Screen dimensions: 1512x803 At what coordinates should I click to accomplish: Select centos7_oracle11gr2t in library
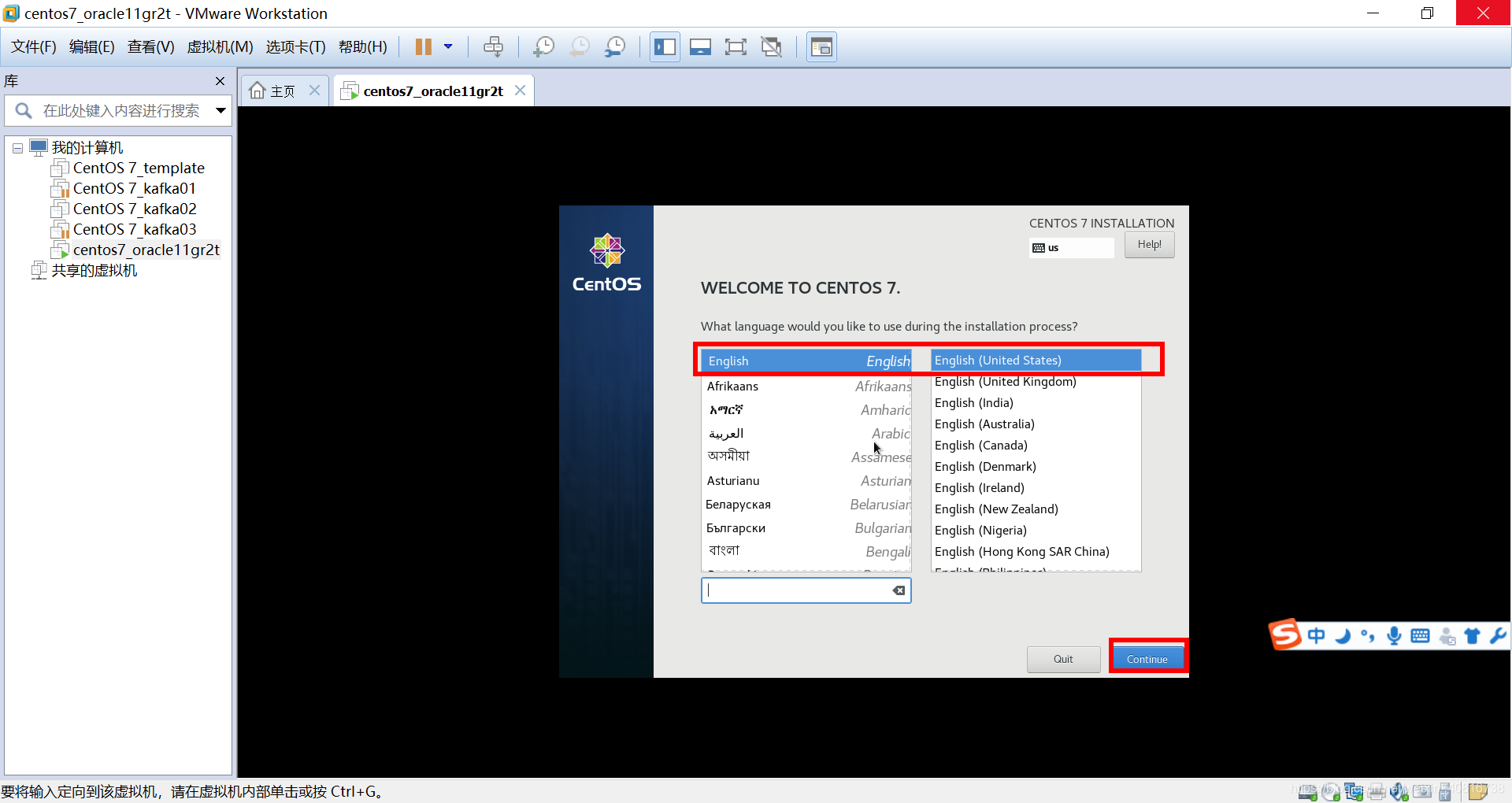146,250
